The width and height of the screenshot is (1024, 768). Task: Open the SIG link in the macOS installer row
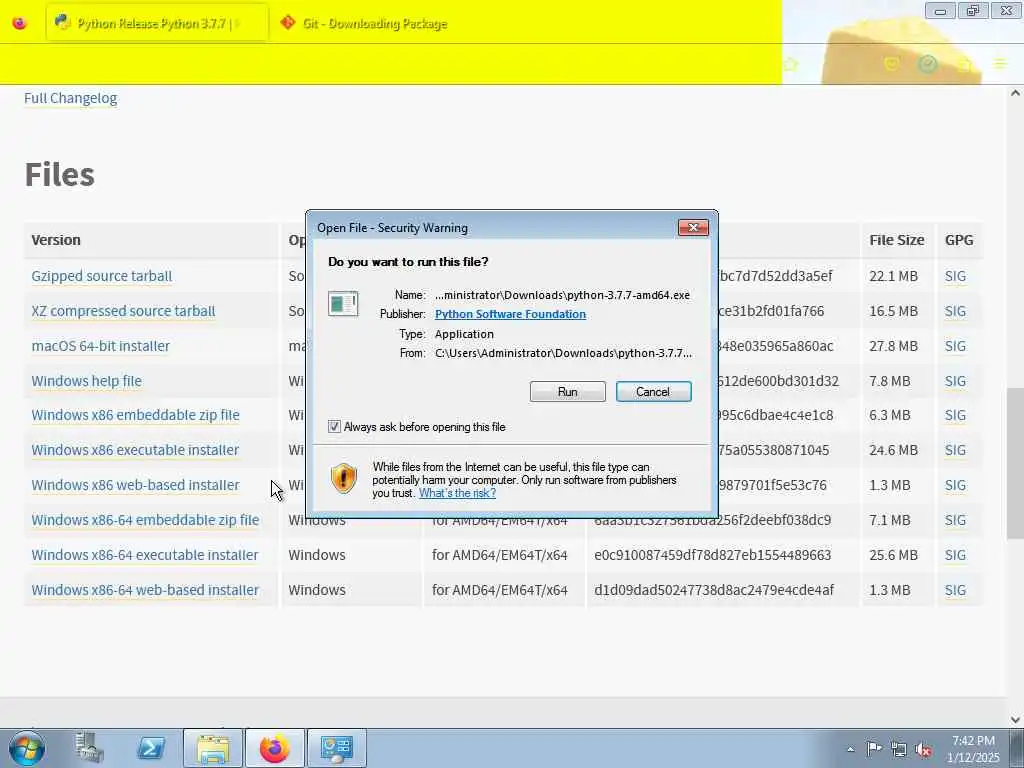tap(955, 345)
